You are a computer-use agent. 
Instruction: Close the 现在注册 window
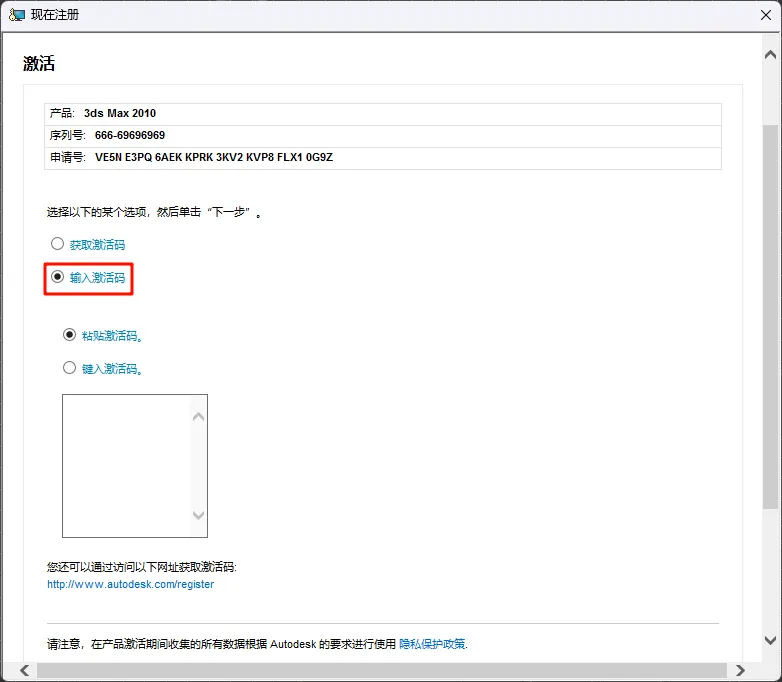click(x=766, y=15)
